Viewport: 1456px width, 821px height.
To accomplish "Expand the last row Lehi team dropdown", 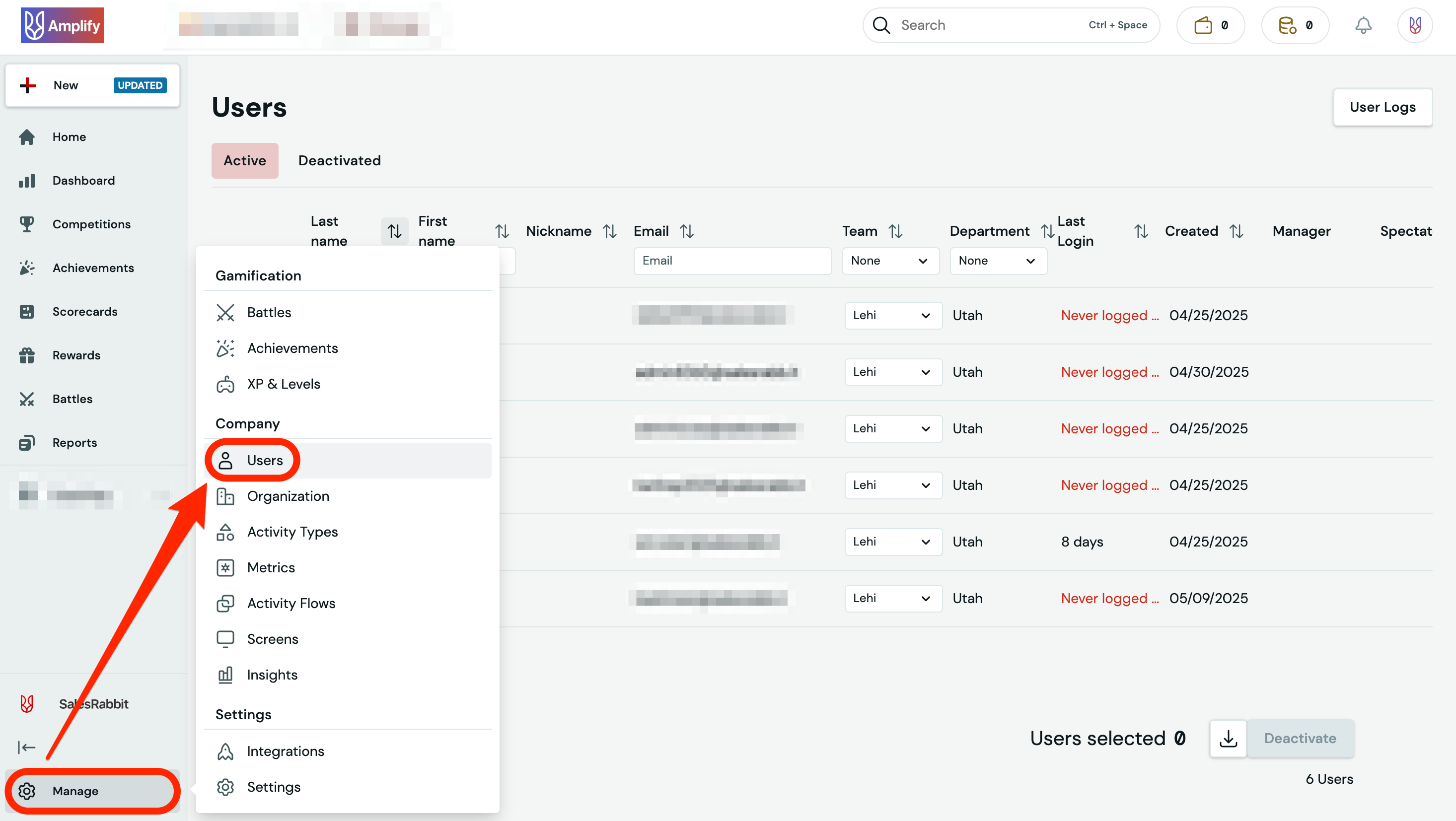I will coord(892,598).
